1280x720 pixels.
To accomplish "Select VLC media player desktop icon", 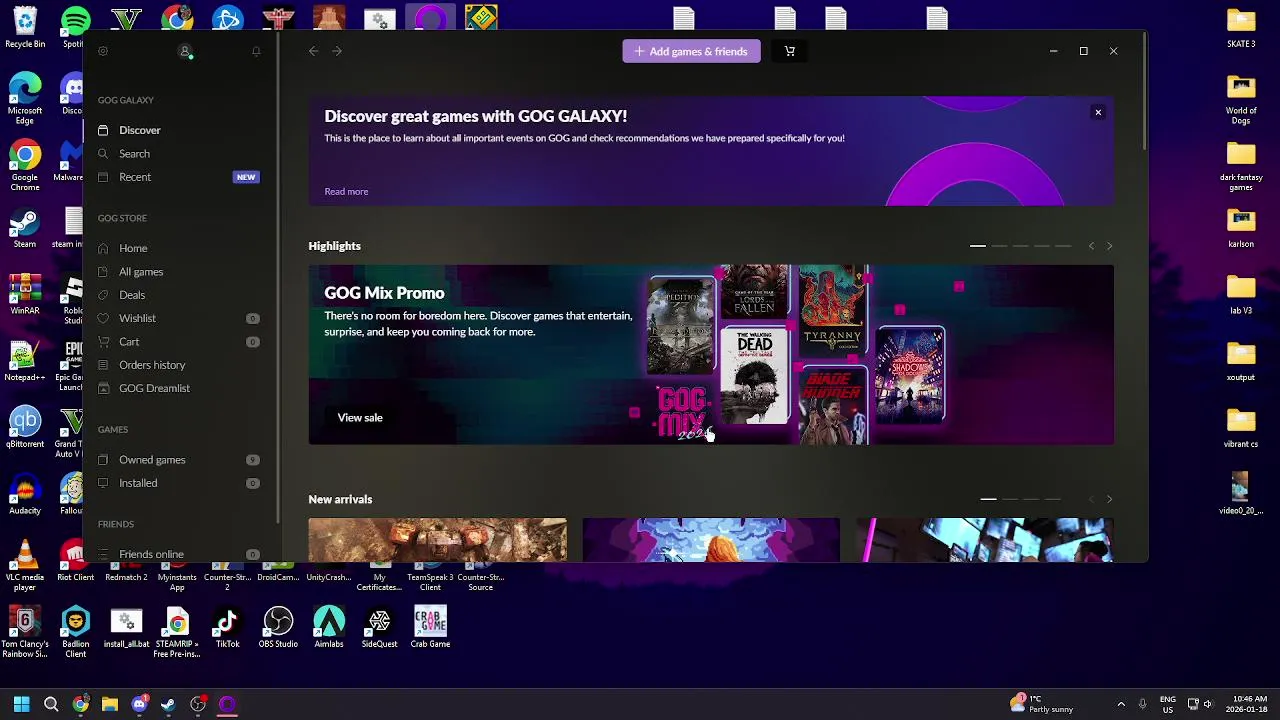I will click(25, 566).
